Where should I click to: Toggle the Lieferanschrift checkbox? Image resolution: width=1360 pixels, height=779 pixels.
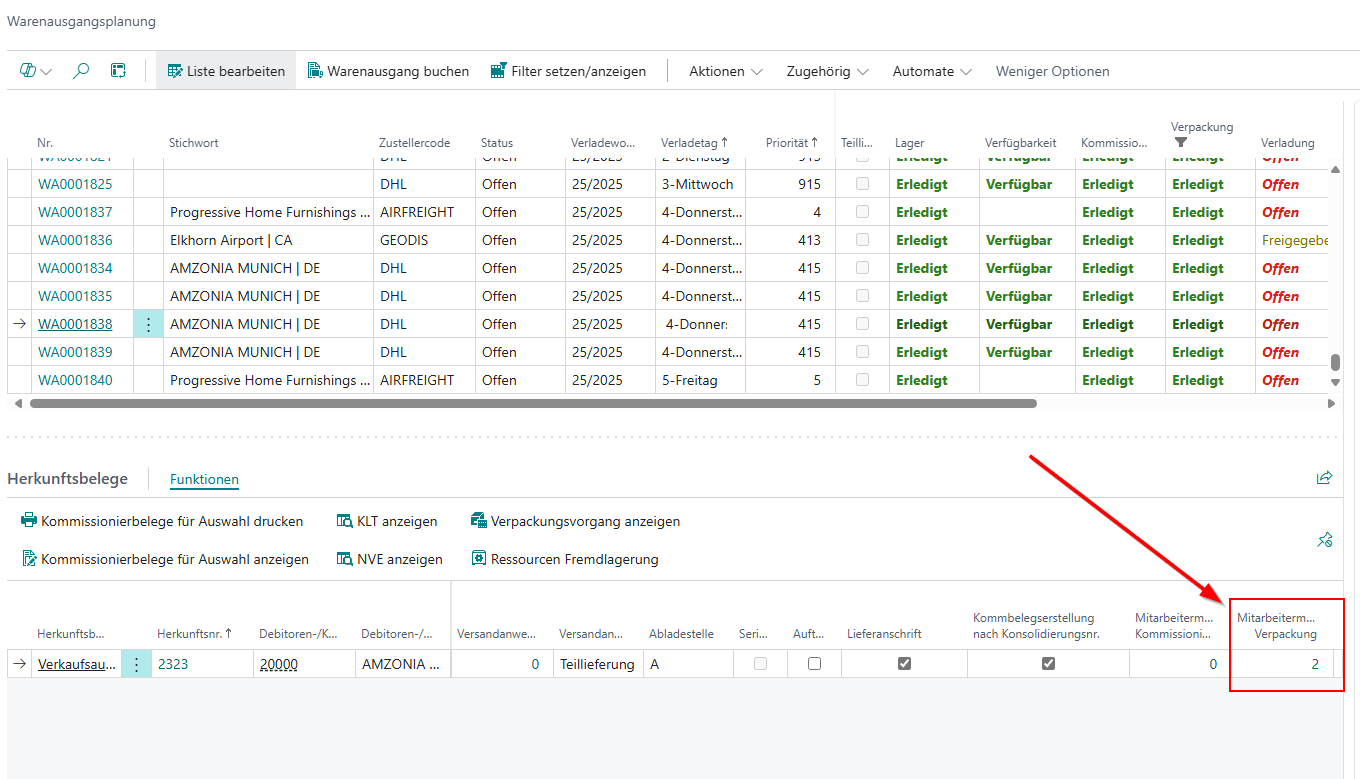click(904, 663)
